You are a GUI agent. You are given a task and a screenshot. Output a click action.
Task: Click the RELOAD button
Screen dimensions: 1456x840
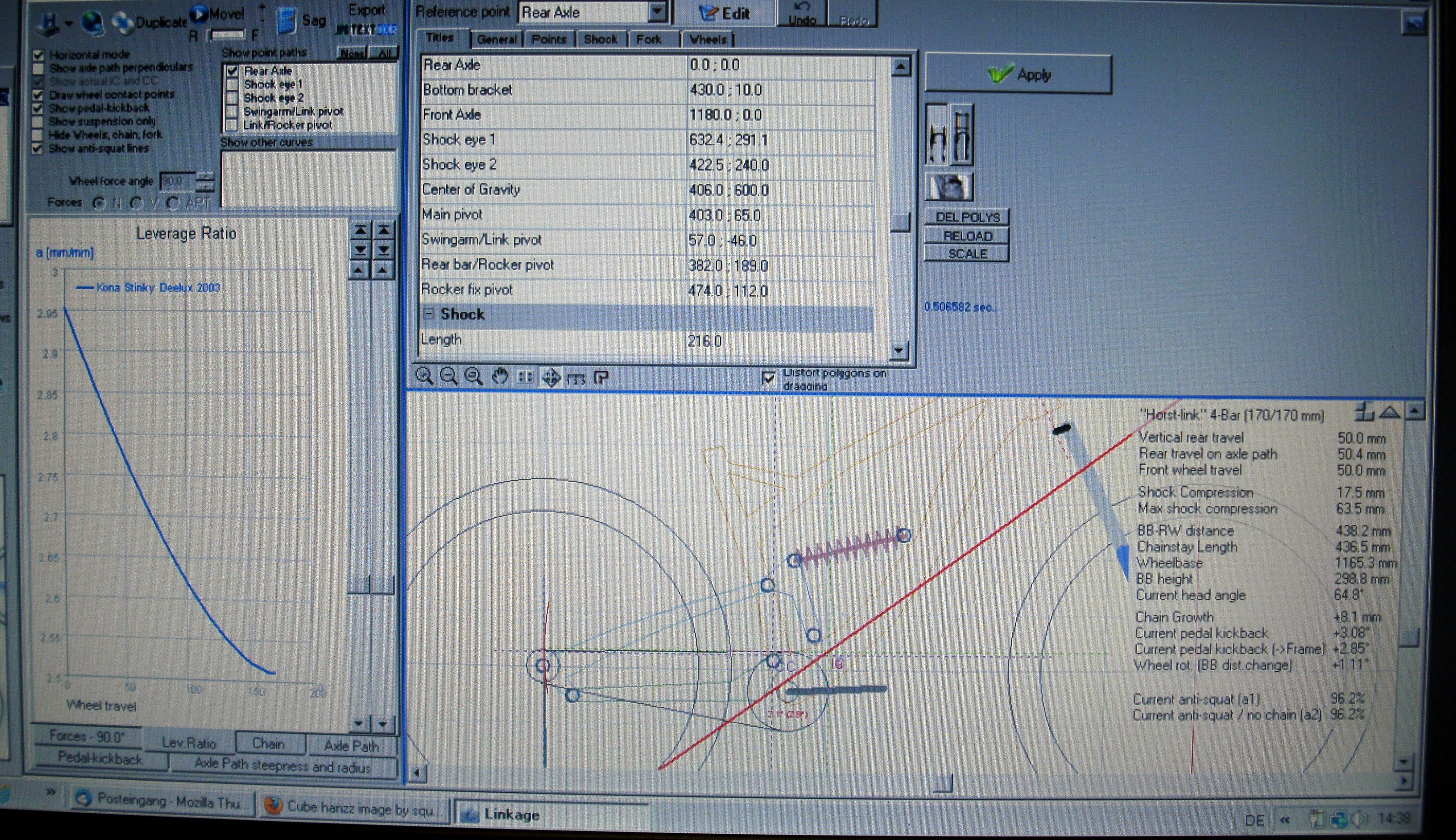tap(967, 236)
